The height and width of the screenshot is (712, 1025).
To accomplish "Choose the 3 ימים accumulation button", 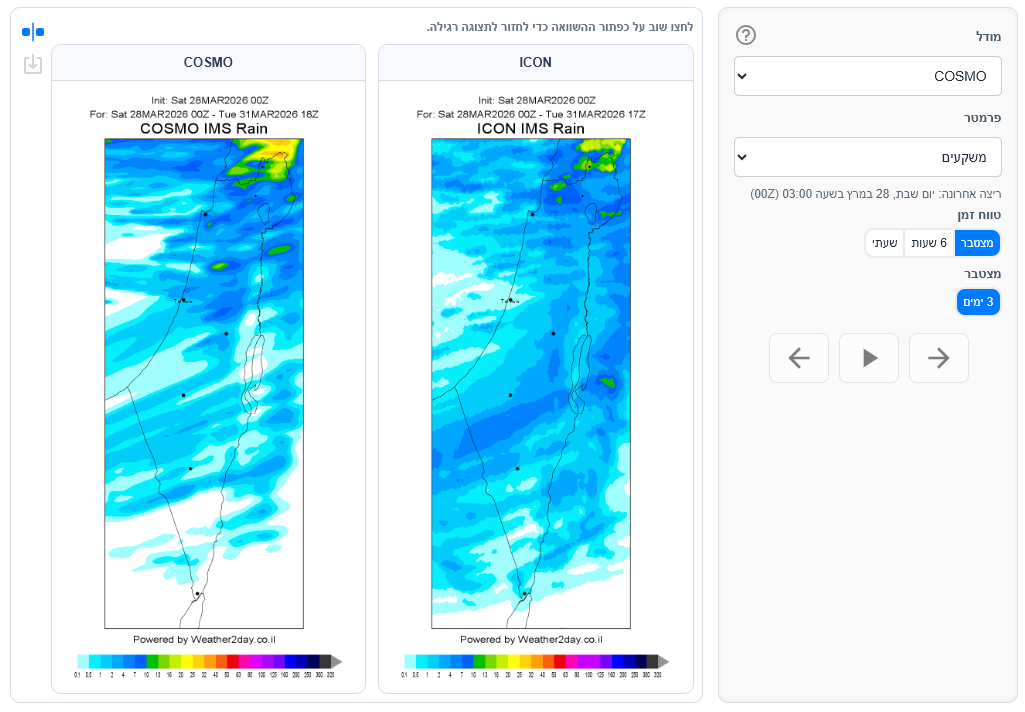I will pyautogui.click(x=978, y=302).
